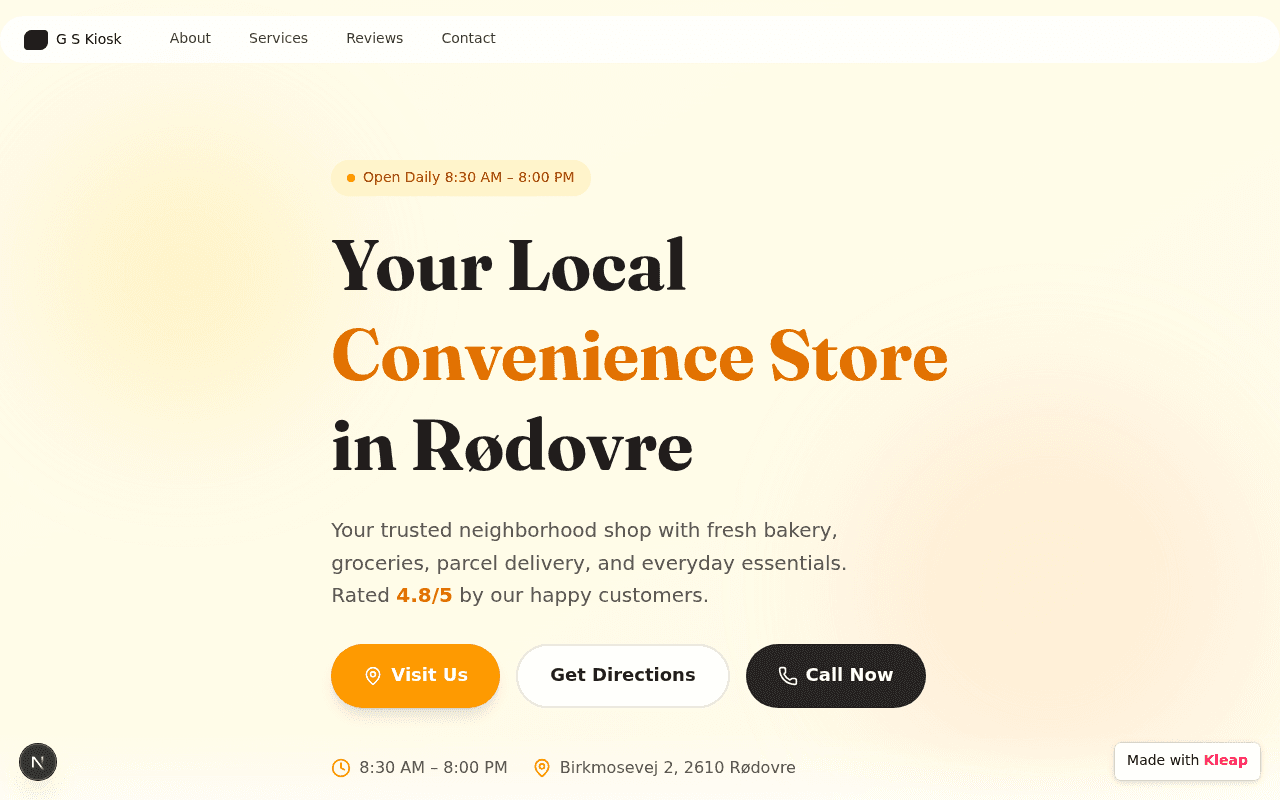
Task: Click the 4.8/5 rating text
Action: pos(424,595)
